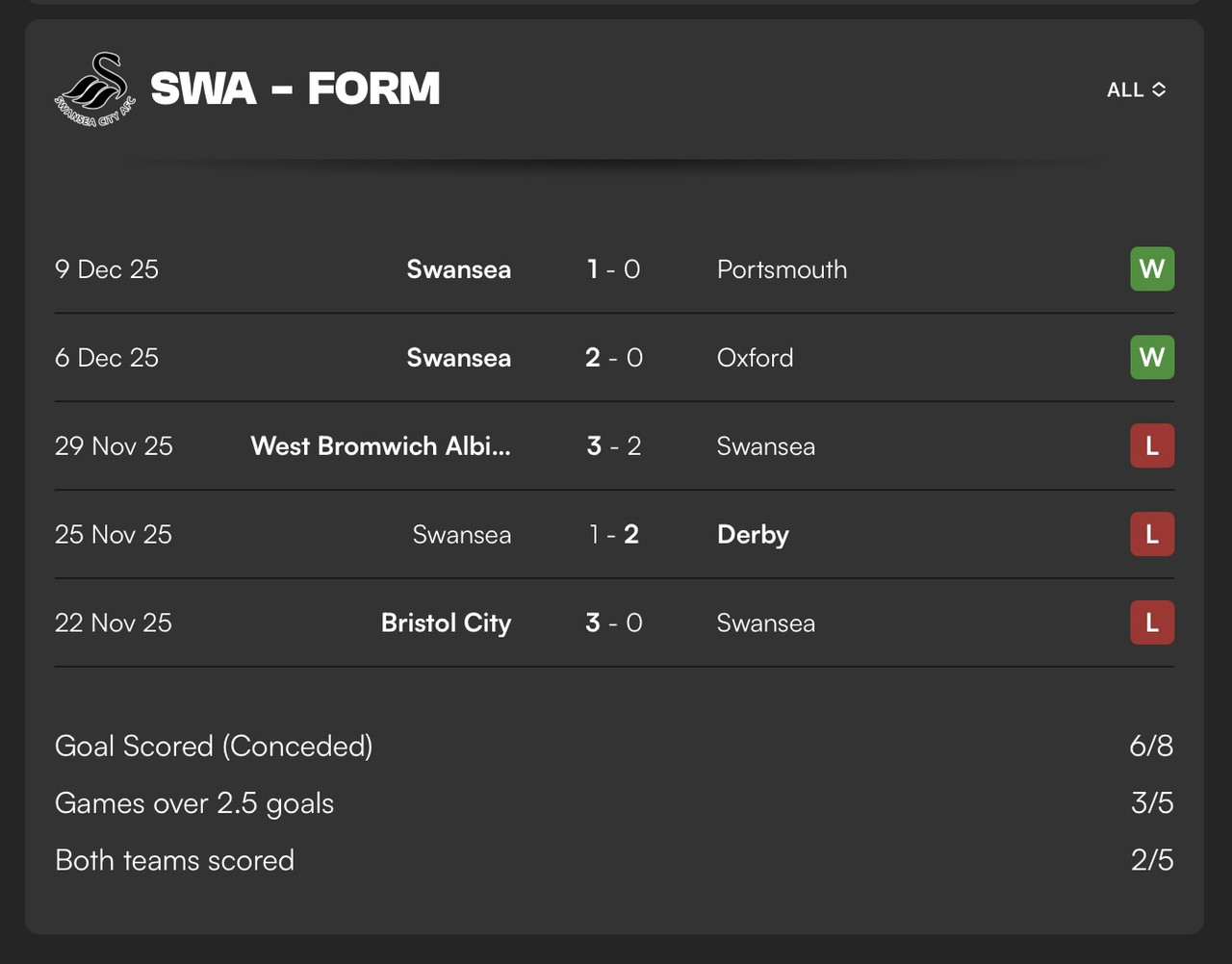The image size is (1232, 964).
Task: Select the Derby team name
Action: [753, 535]
